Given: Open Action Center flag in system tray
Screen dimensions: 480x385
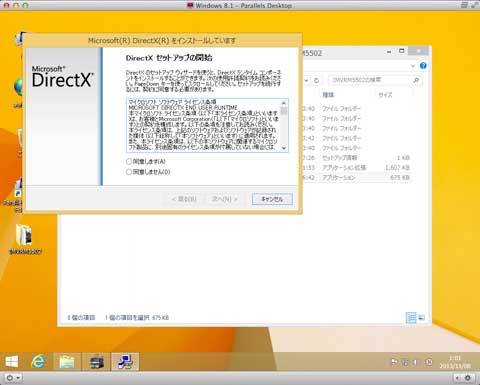Looking at the screenshot, I should click(394, 362).
